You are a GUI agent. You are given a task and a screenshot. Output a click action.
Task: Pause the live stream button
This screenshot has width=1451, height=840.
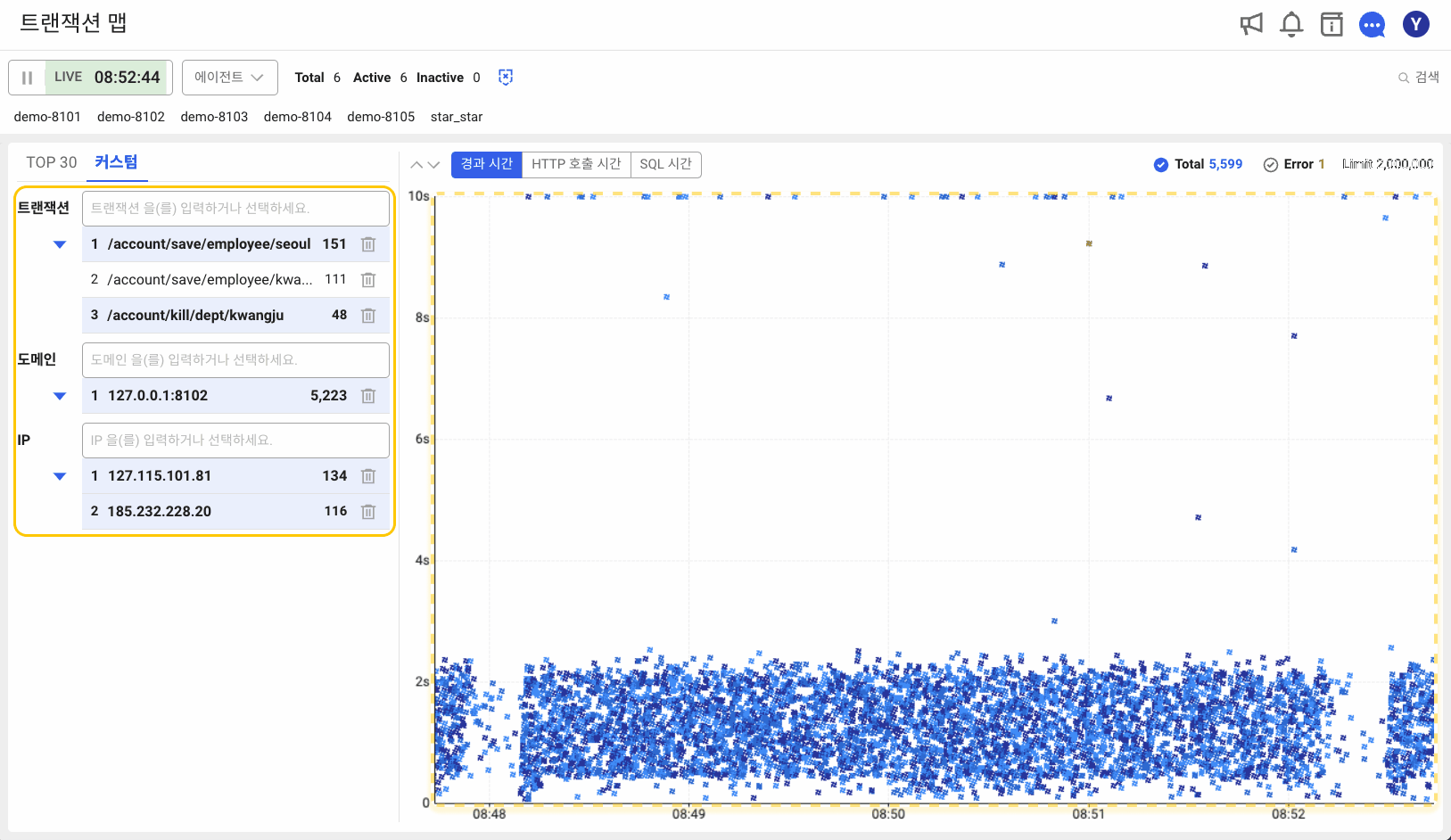pos(28,78)
